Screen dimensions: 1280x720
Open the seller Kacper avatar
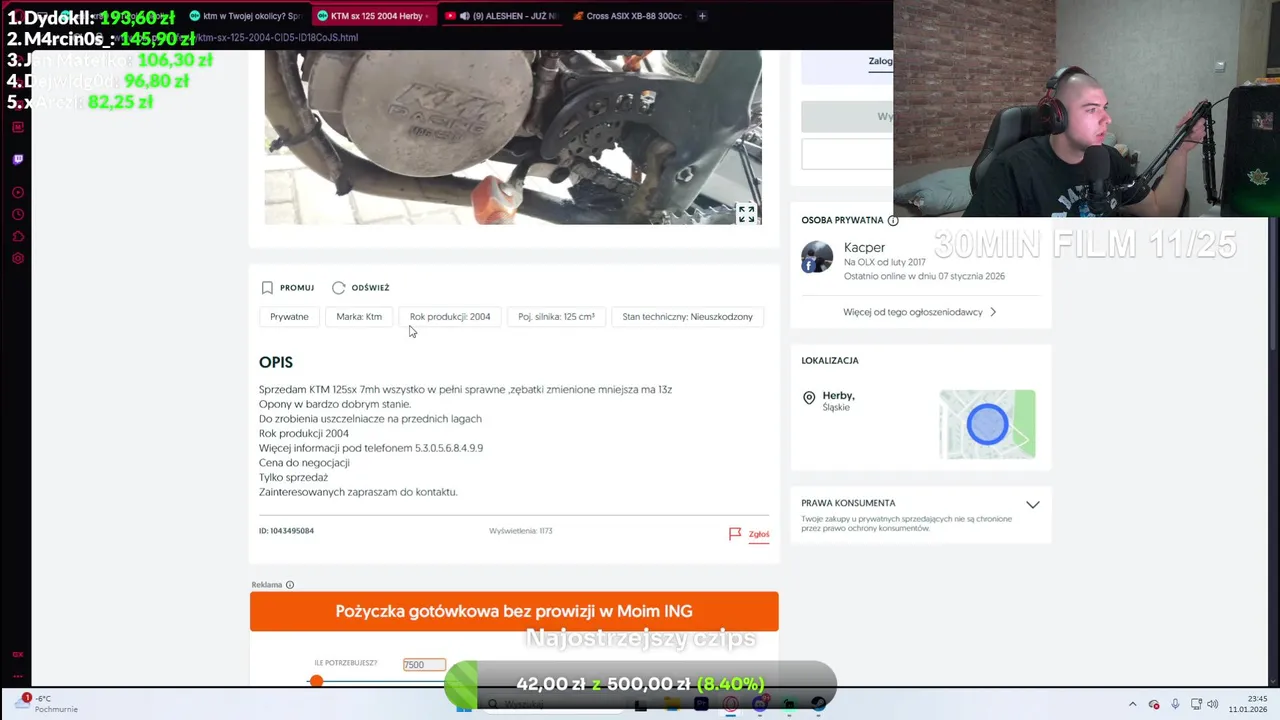click(x=817, y=257)
